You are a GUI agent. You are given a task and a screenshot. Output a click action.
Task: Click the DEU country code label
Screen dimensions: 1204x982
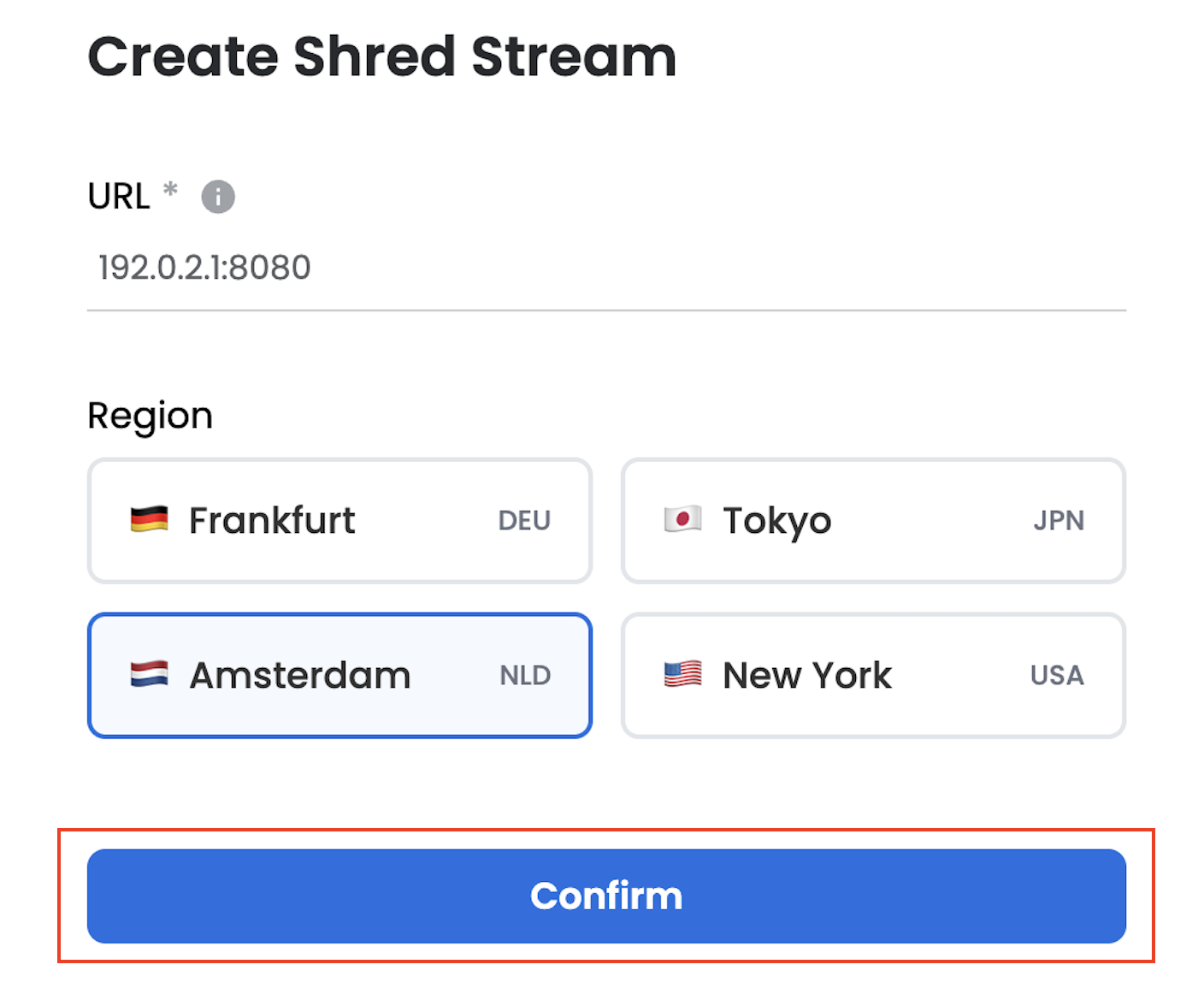coord(524,521)
